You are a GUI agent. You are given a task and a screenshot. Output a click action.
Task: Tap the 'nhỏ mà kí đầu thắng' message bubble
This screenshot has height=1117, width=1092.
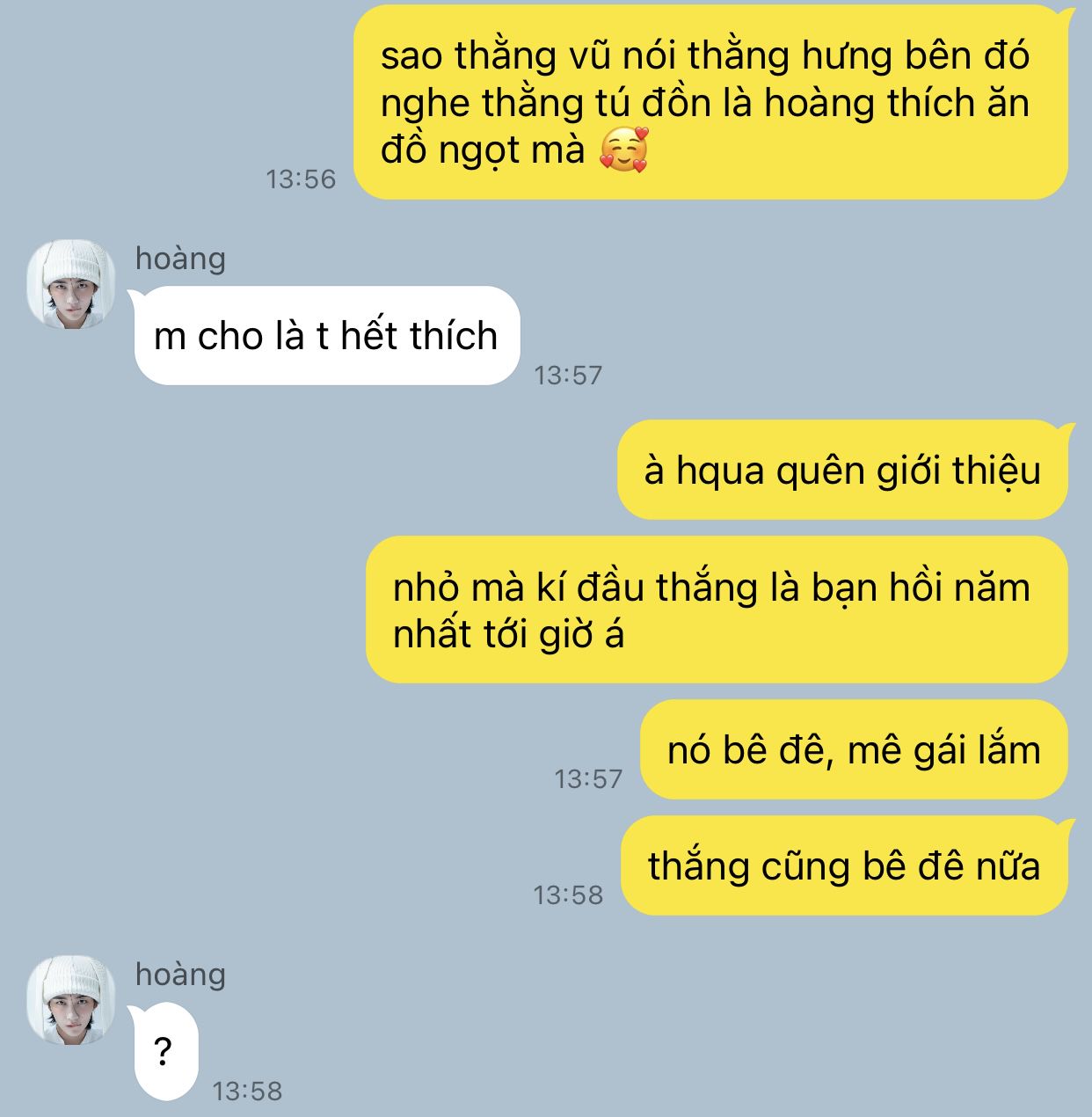coord(718,610)
